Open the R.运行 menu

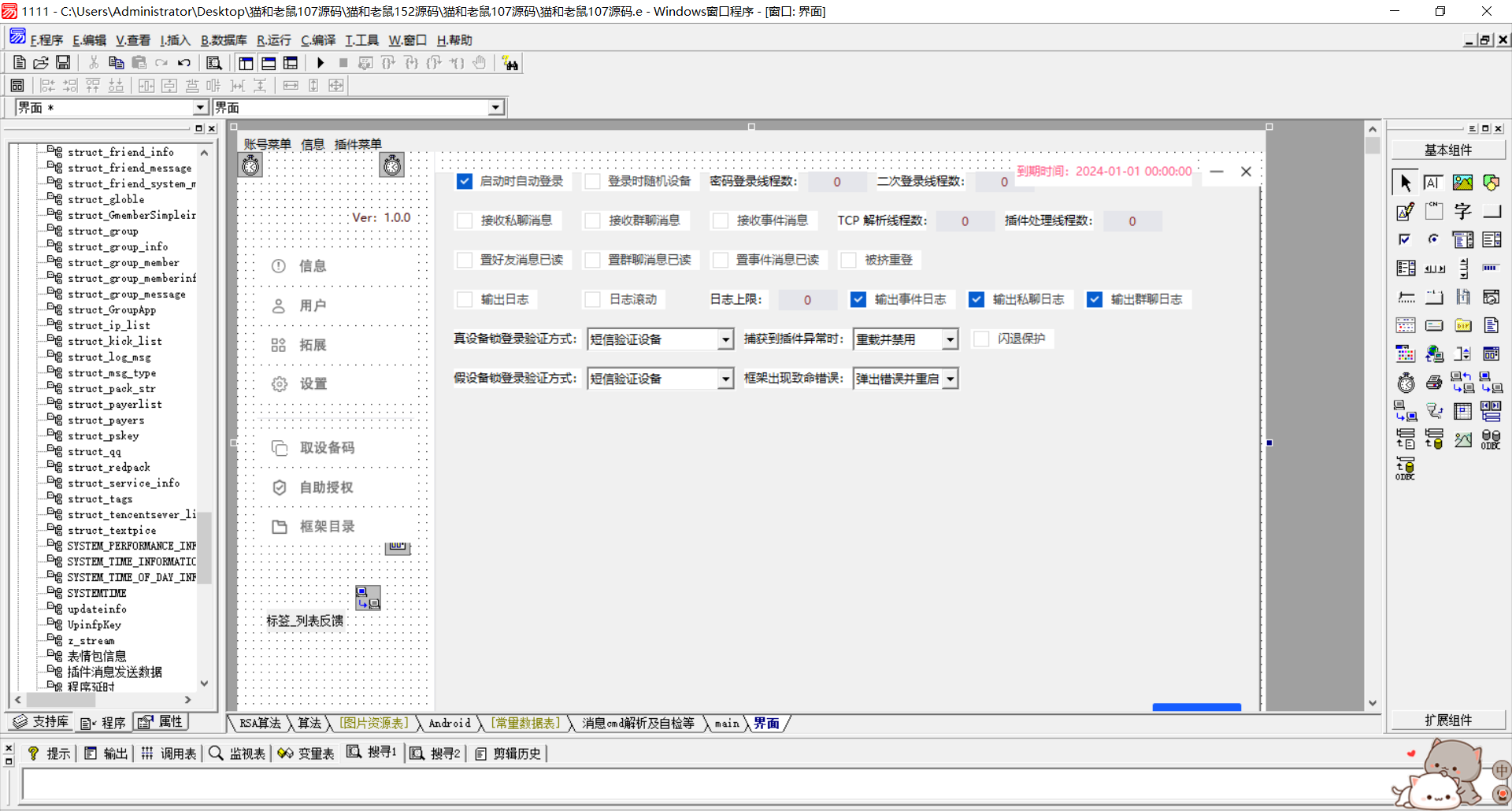click(273, 40)
